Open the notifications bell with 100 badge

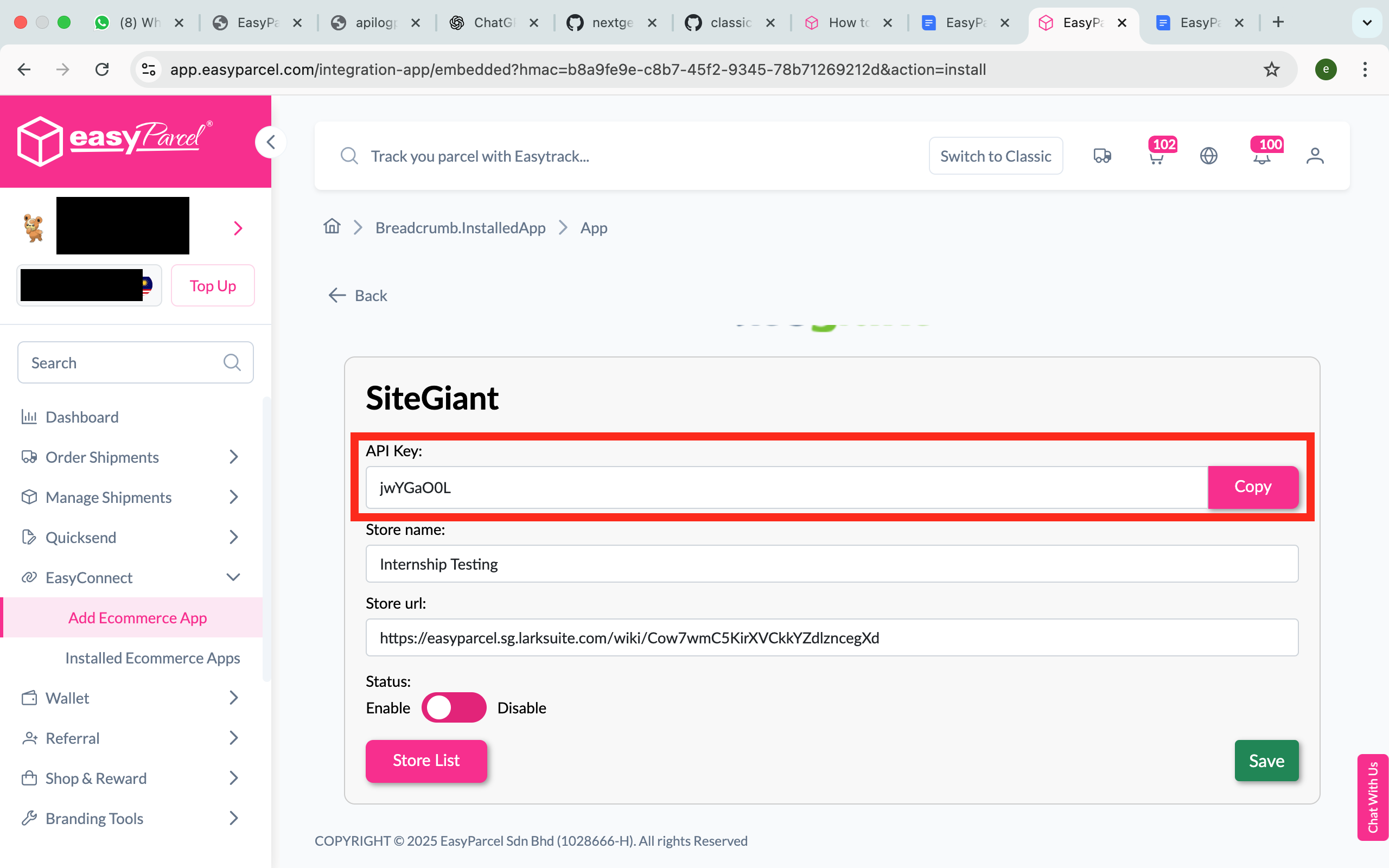(1261, 156)
